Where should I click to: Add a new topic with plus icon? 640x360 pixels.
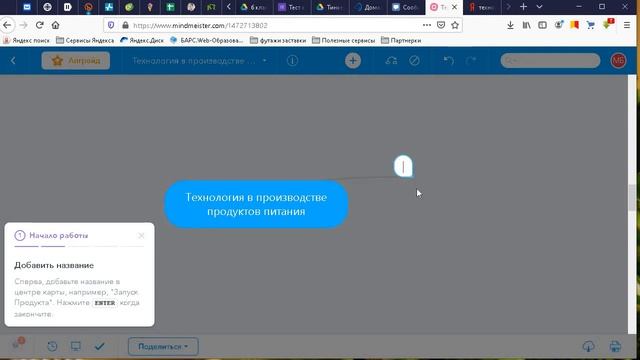point(353,61)
